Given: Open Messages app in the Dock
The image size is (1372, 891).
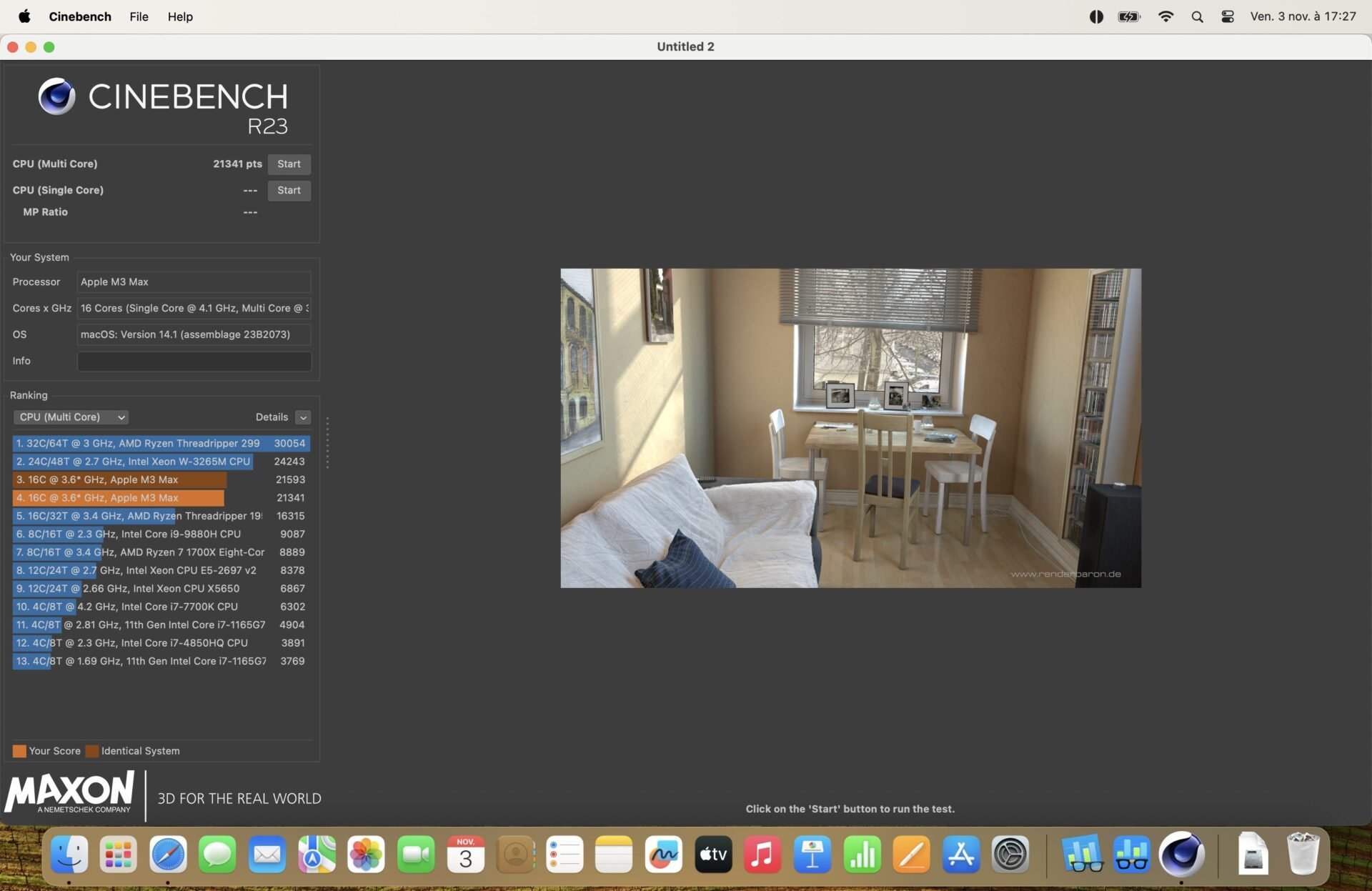Looking at the screenshot, I should click(217, 855).
